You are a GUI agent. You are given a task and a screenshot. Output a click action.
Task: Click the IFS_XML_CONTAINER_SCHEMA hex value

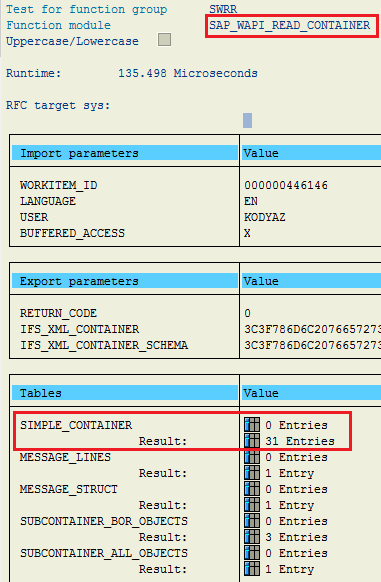(312, 345)
